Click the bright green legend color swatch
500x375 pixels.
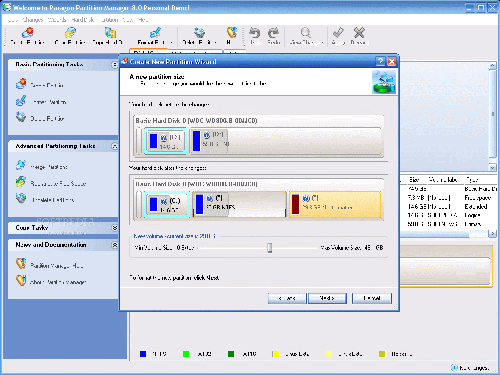tap(186, 354)
